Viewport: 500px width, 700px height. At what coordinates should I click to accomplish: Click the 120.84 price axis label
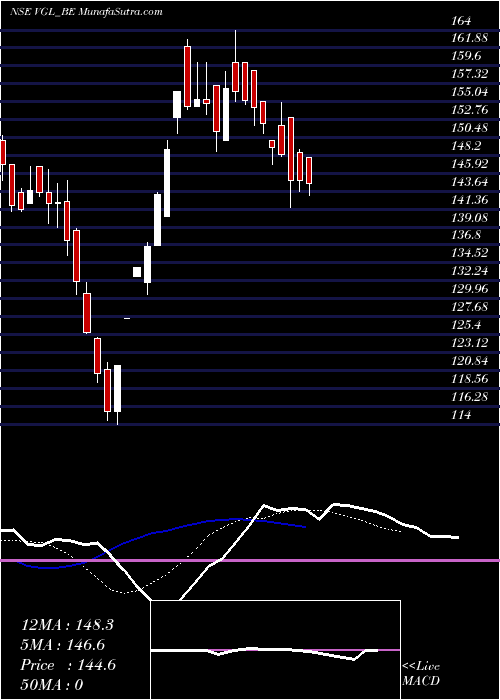point(469,361)
